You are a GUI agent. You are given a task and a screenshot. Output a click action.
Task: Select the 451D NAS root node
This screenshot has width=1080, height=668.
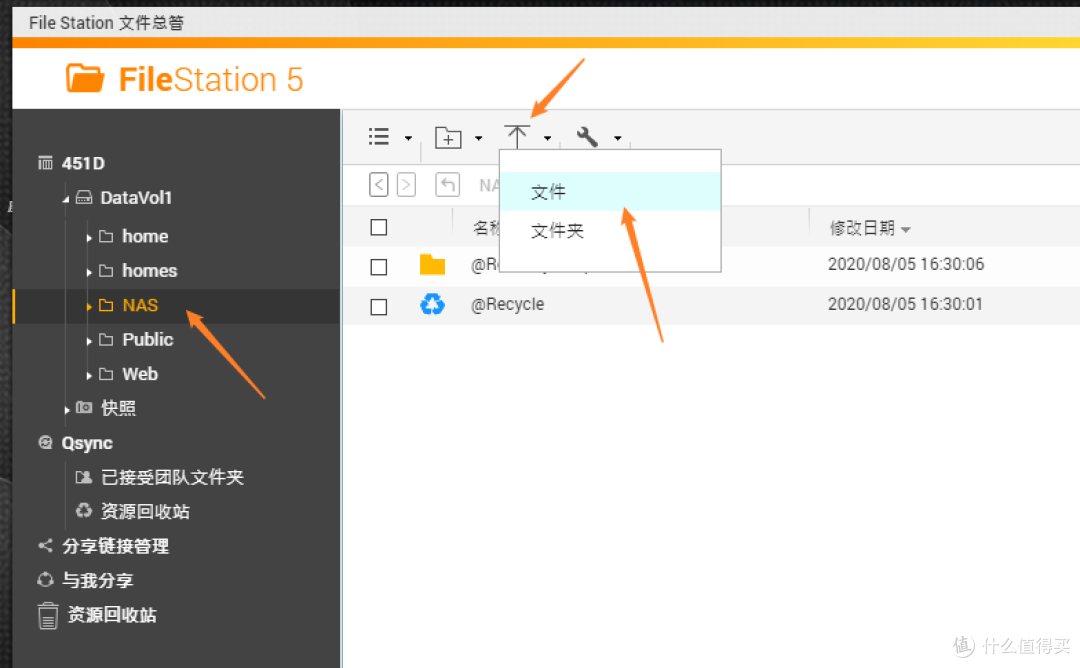pos(83,163)
